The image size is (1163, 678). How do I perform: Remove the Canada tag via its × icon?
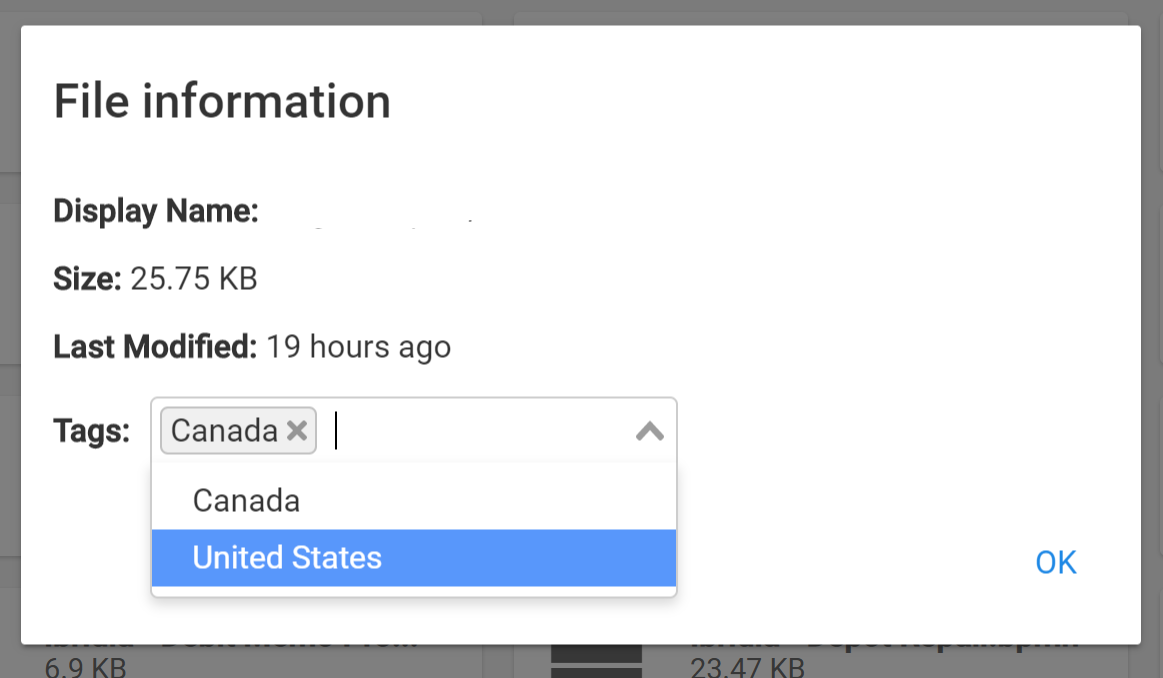click(296, 430)
